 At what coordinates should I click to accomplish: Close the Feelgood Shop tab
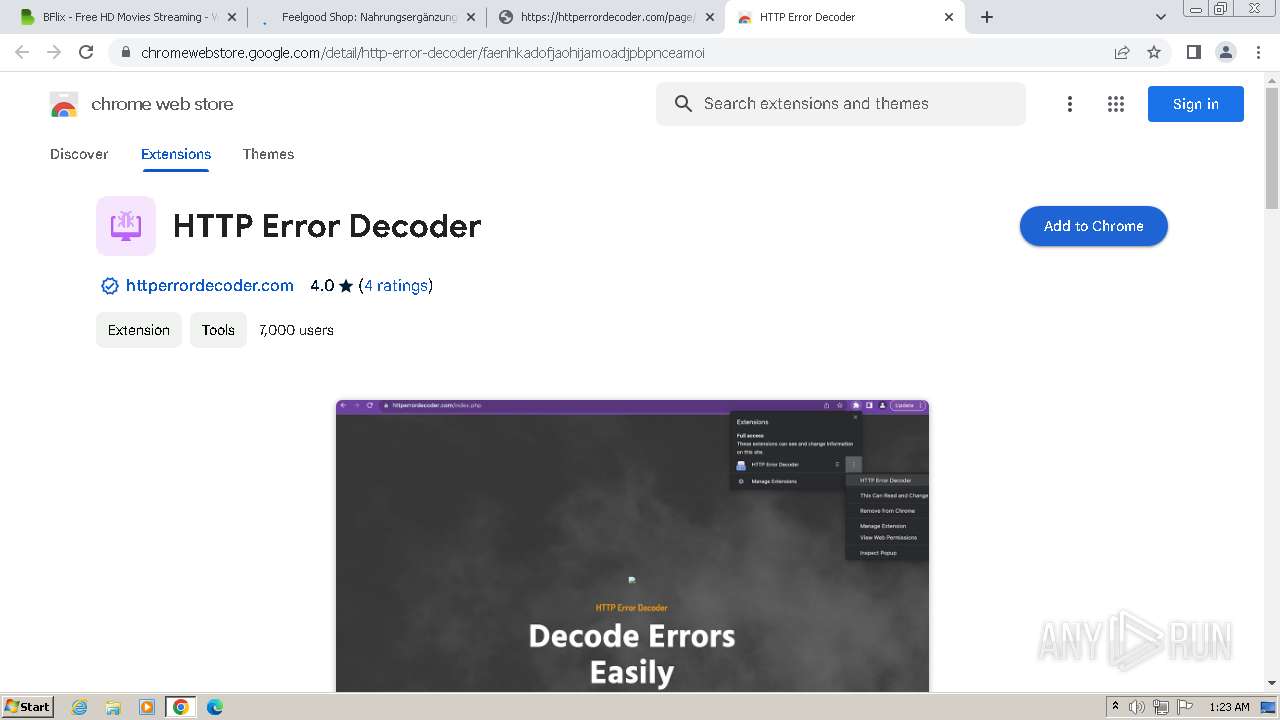tap(471, 17)
